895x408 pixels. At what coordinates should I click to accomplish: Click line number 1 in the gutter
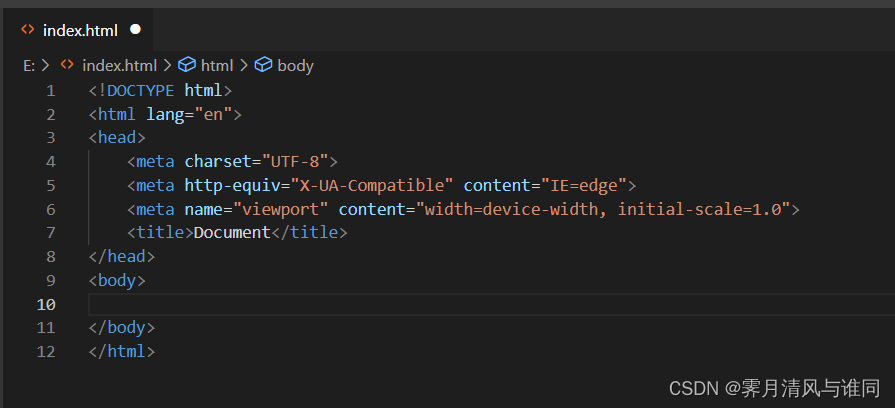[50, 90]
